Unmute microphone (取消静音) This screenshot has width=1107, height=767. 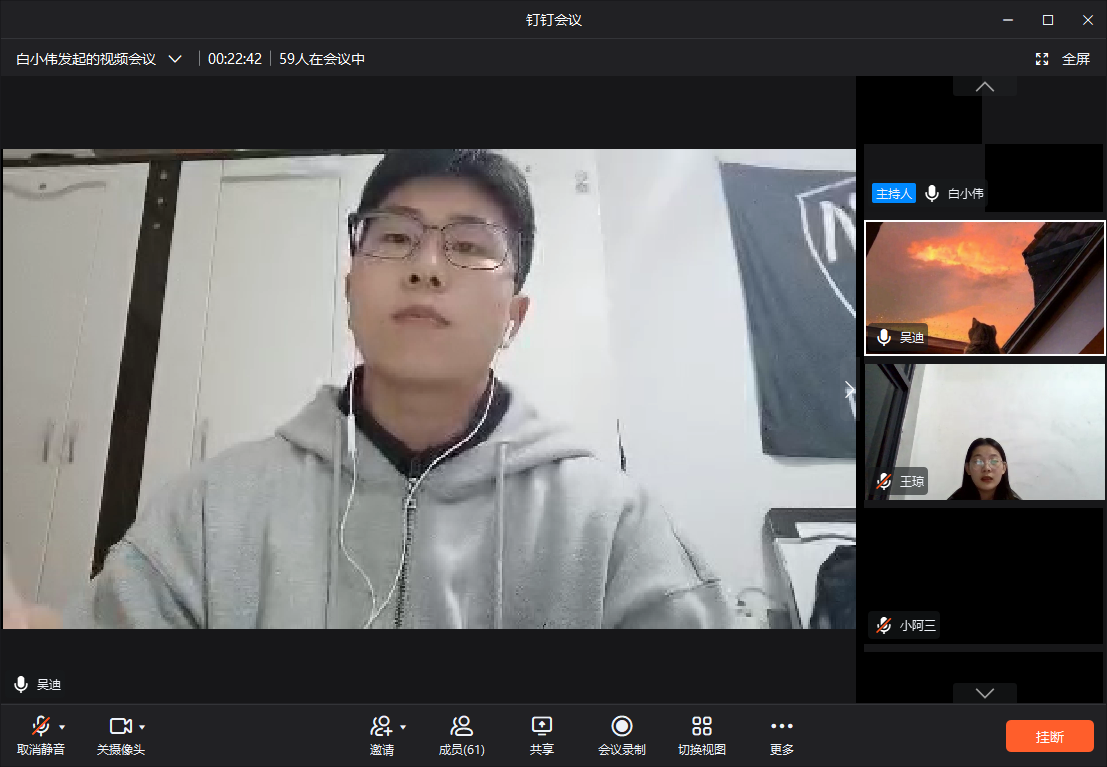pos(41,727)
